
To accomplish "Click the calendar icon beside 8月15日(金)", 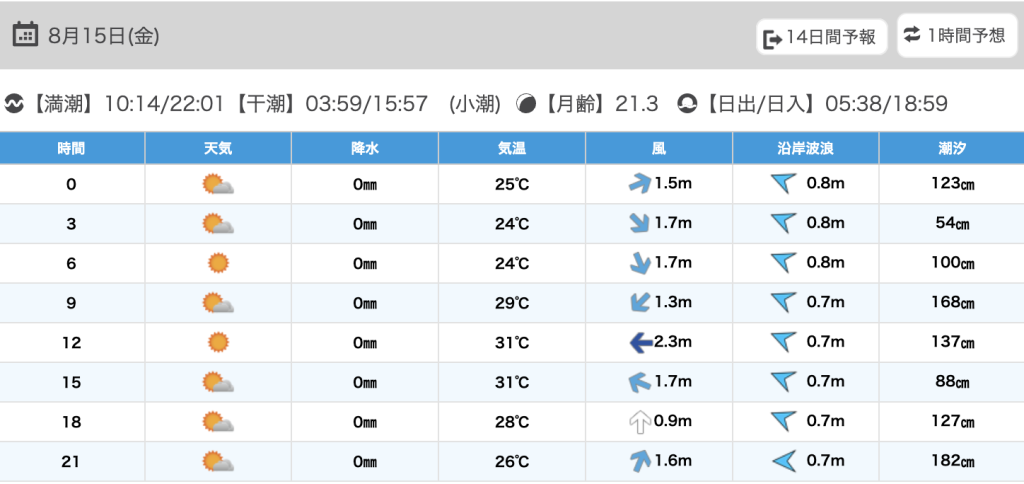I will [26, 35].
